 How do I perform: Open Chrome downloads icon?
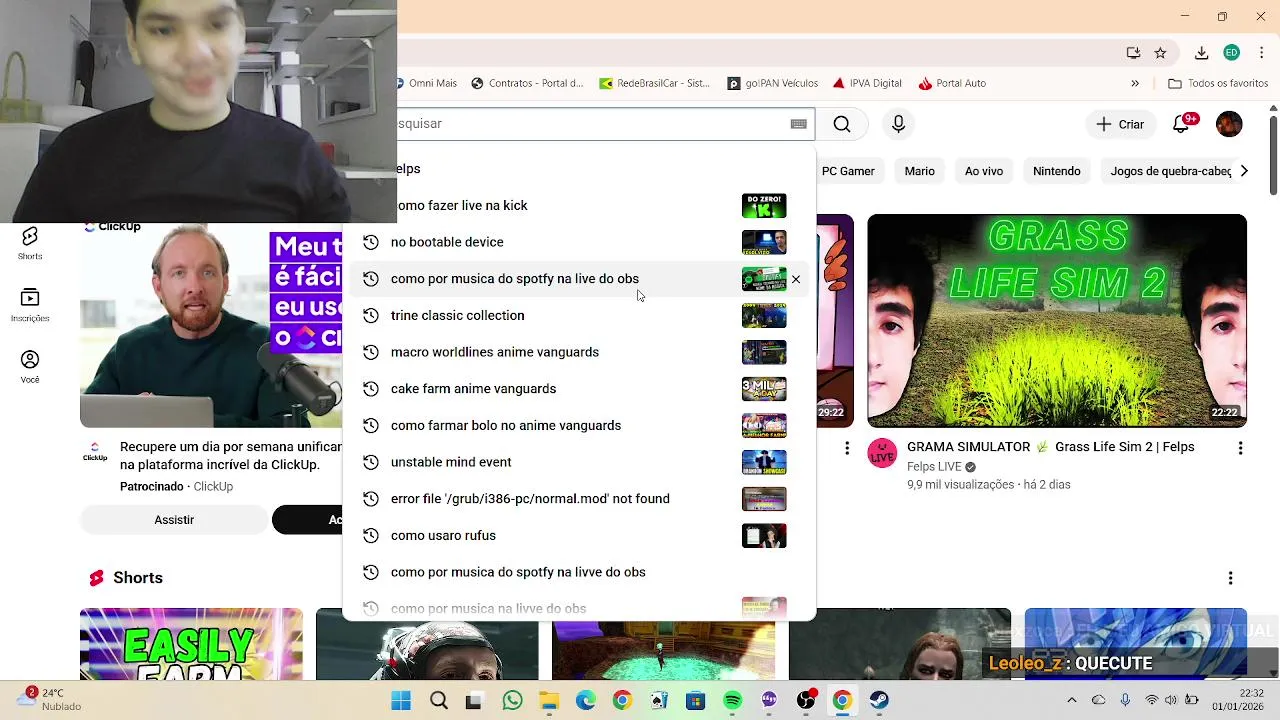[1202, 53]
